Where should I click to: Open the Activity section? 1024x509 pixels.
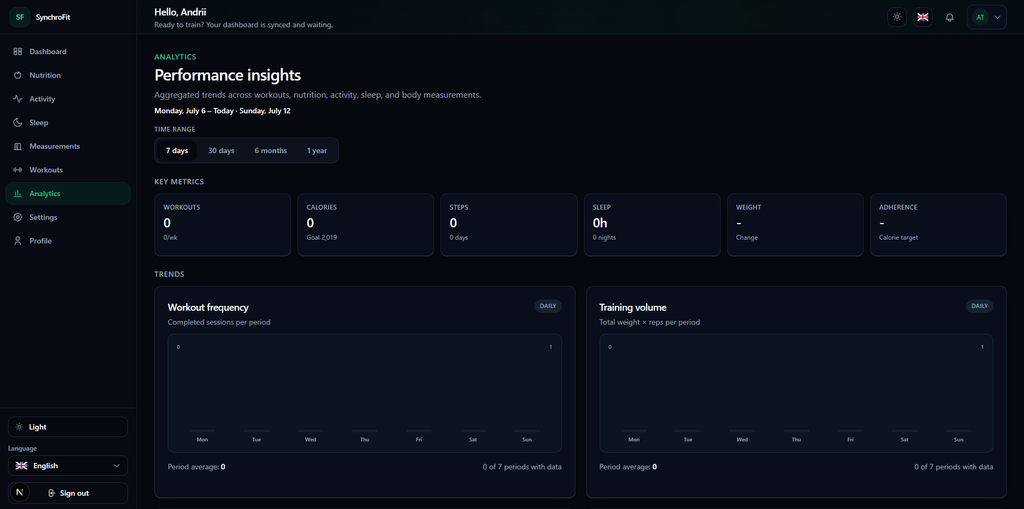(68, 99)
